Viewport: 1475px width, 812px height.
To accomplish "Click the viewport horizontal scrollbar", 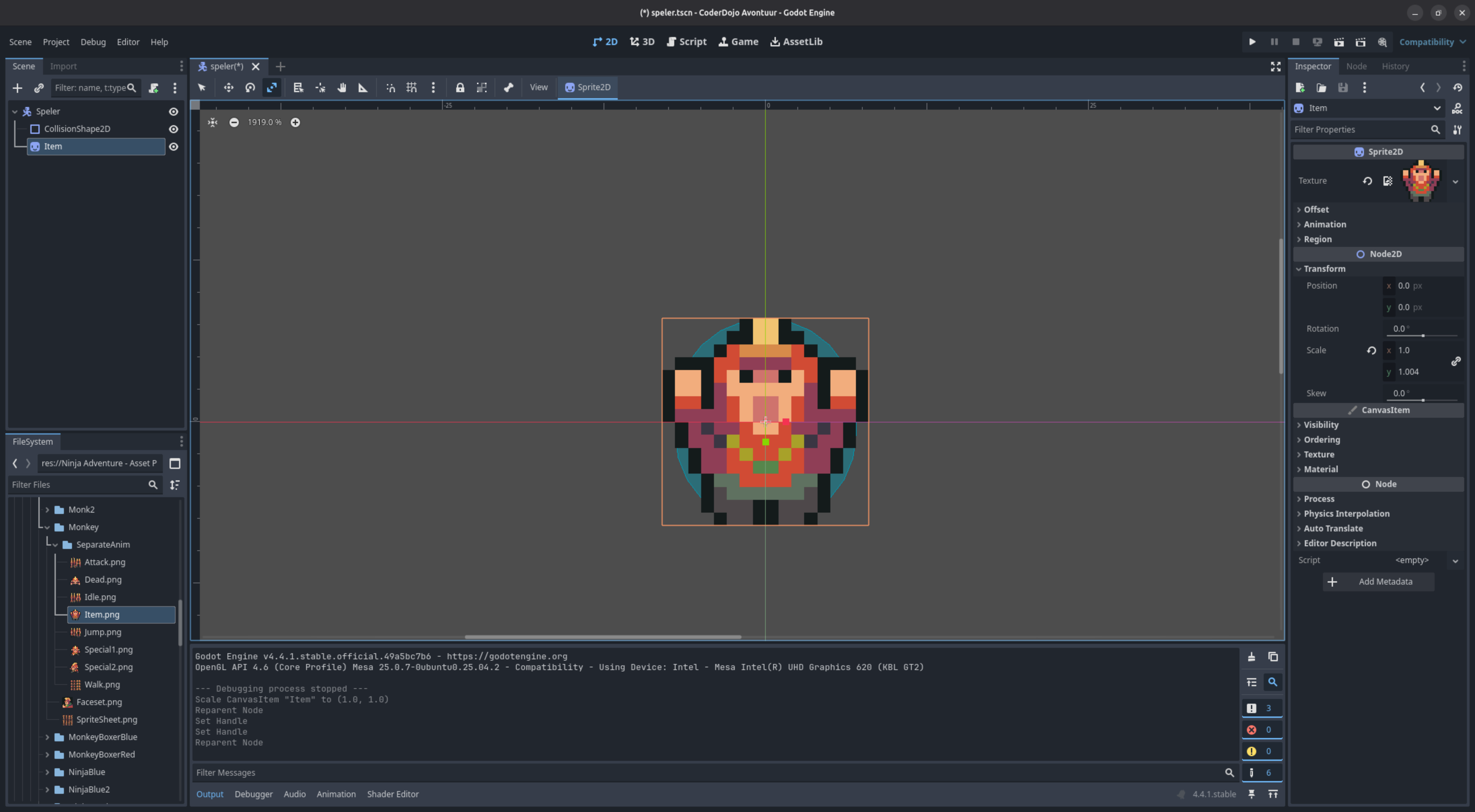I will pos(602,637).
